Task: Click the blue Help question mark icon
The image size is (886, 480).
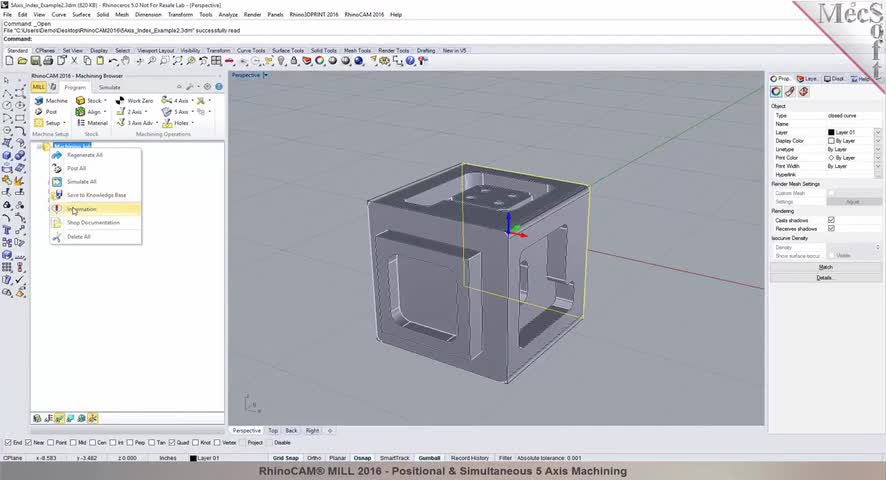Action: click(x=410, y=60)
